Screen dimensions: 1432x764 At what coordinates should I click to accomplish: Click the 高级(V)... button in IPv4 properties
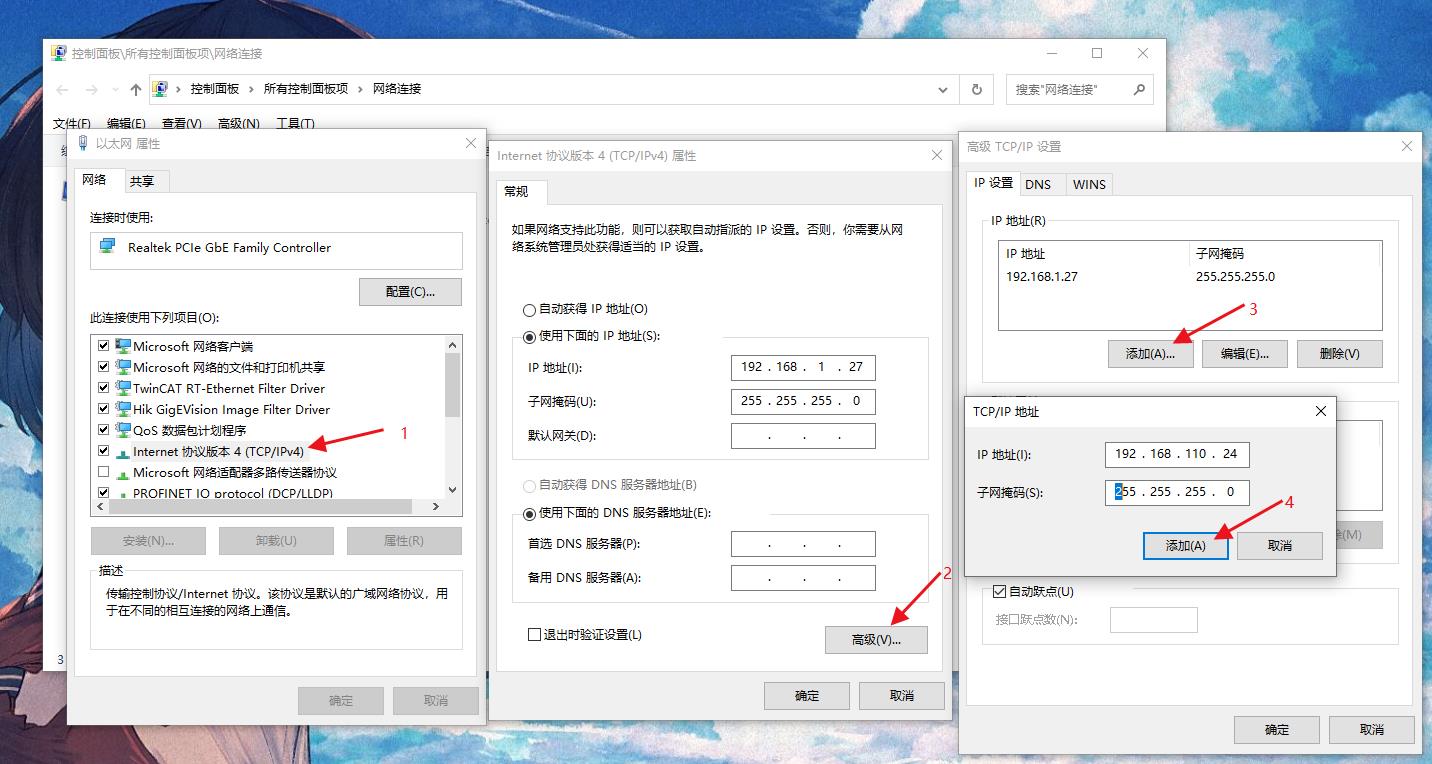click(876, 640)
